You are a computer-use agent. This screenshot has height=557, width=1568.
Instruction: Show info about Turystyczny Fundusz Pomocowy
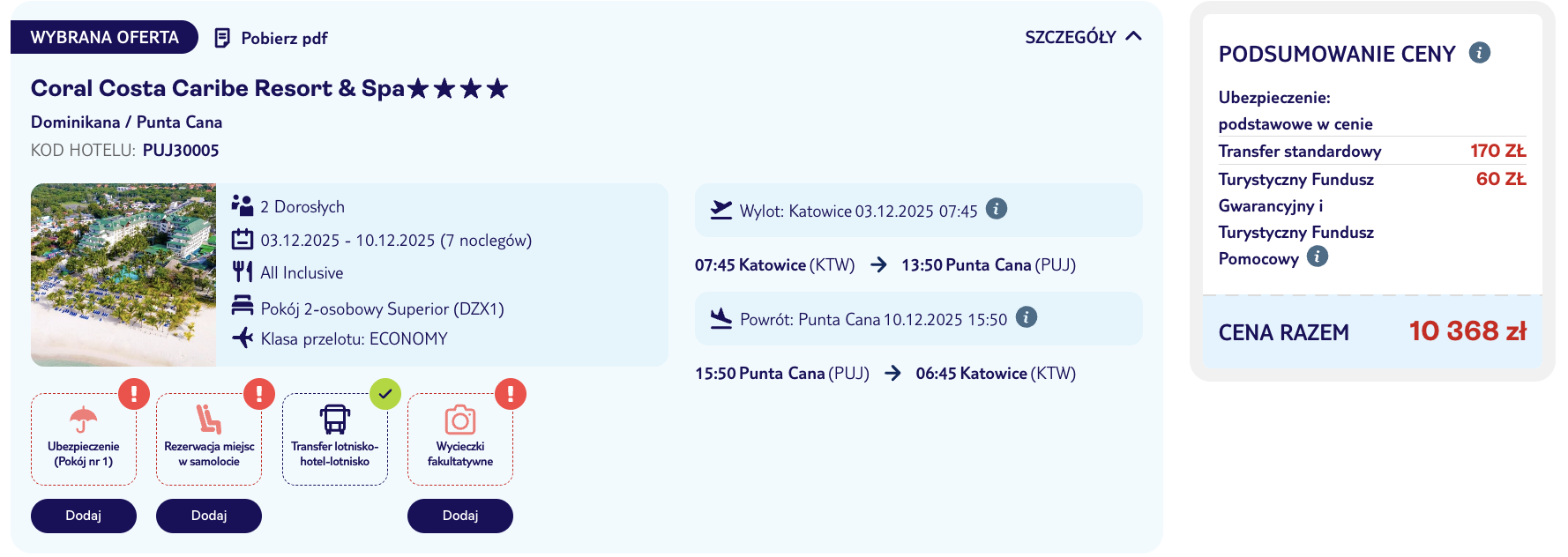click(1317, 256)
